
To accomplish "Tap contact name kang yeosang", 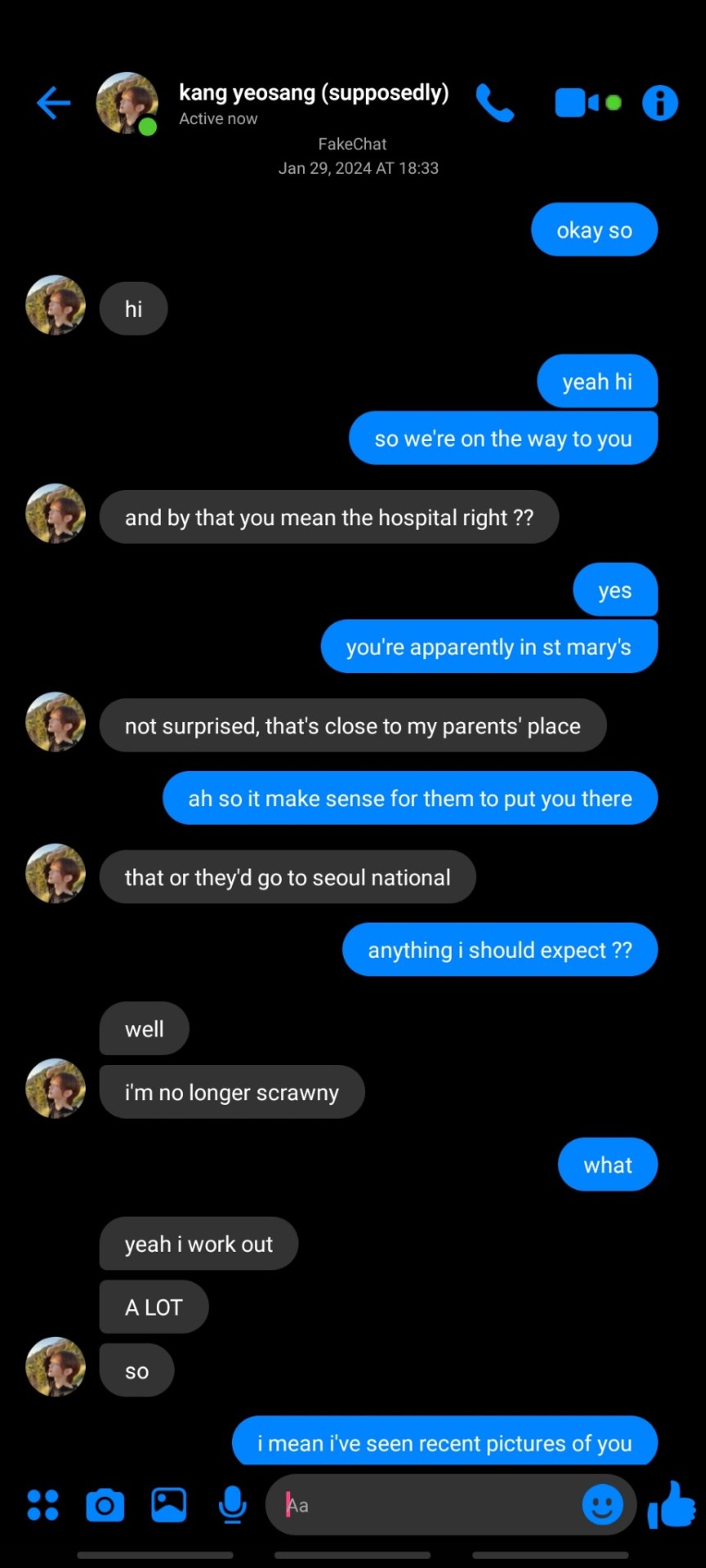I will [314, 93].
